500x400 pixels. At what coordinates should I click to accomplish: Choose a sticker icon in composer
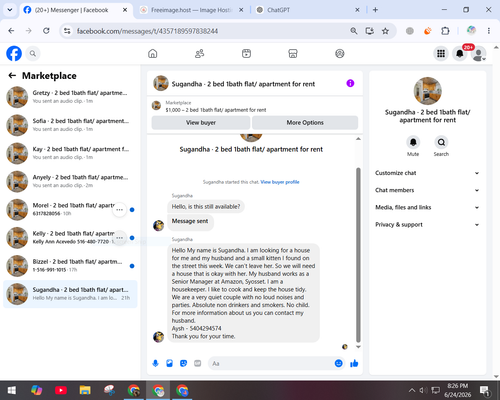pyautogui.click(x=183, y=363)
